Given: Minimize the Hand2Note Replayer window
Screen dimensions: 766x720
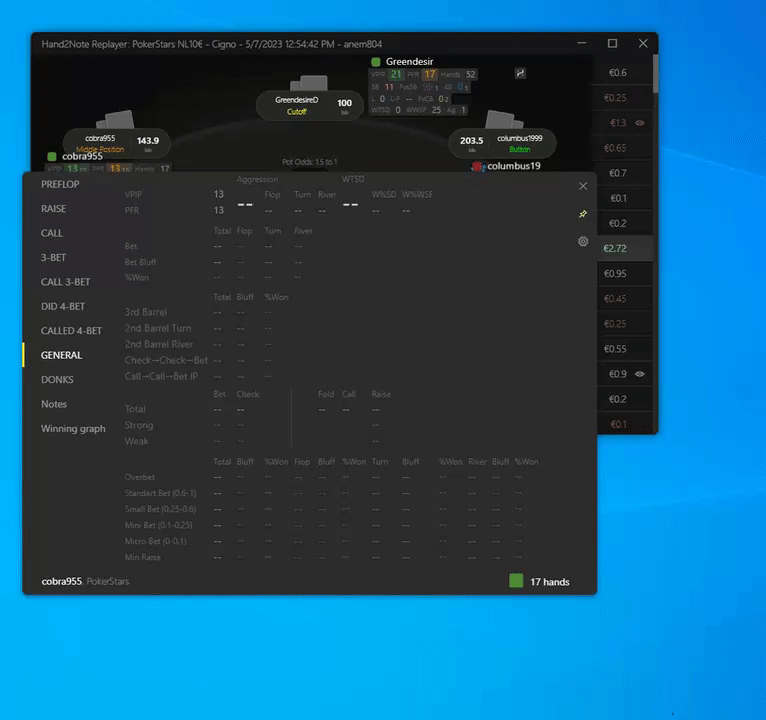Looking at the screenshot, I should [581, 43].
